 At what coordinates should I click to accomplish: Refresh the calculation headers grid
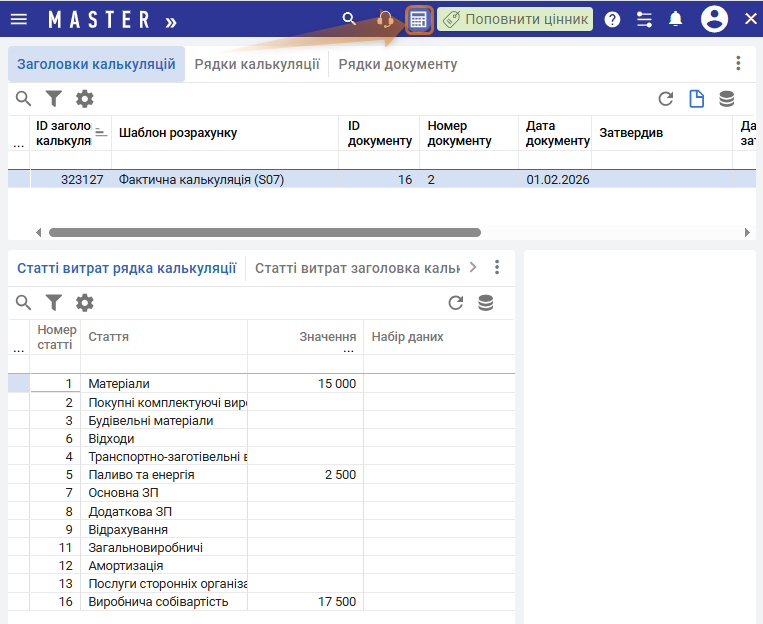[x=665, y=98]
